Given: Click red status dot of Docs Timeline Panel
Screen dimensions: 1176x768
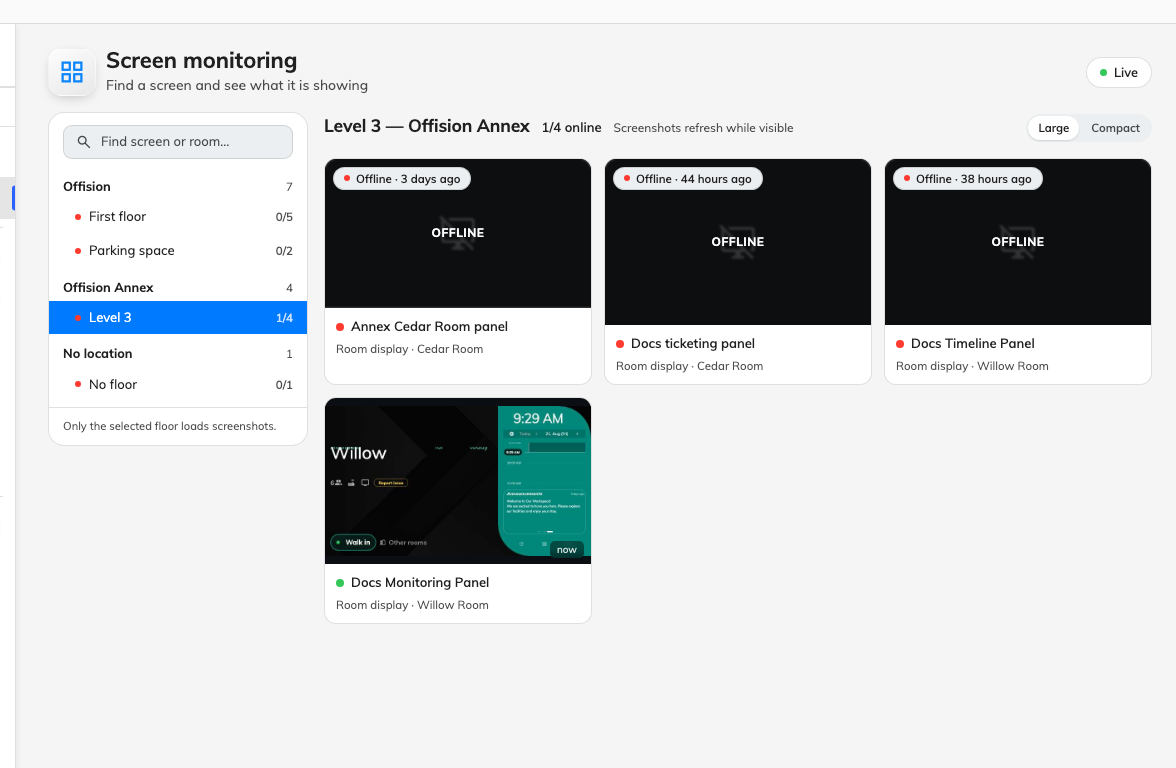Looking at the screenshot, I should coord(900,344).
